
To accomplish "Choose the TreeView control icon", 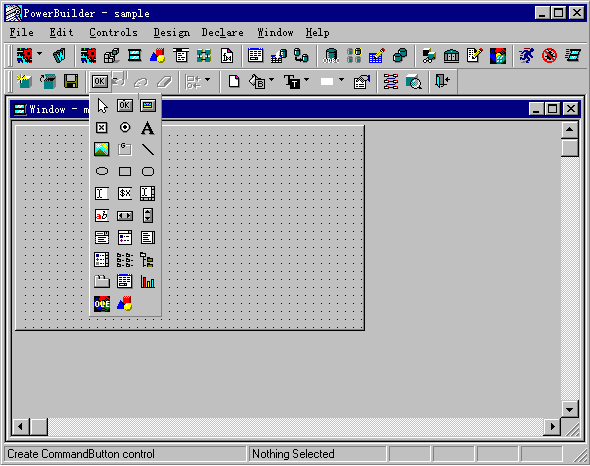I will point(147,260).
